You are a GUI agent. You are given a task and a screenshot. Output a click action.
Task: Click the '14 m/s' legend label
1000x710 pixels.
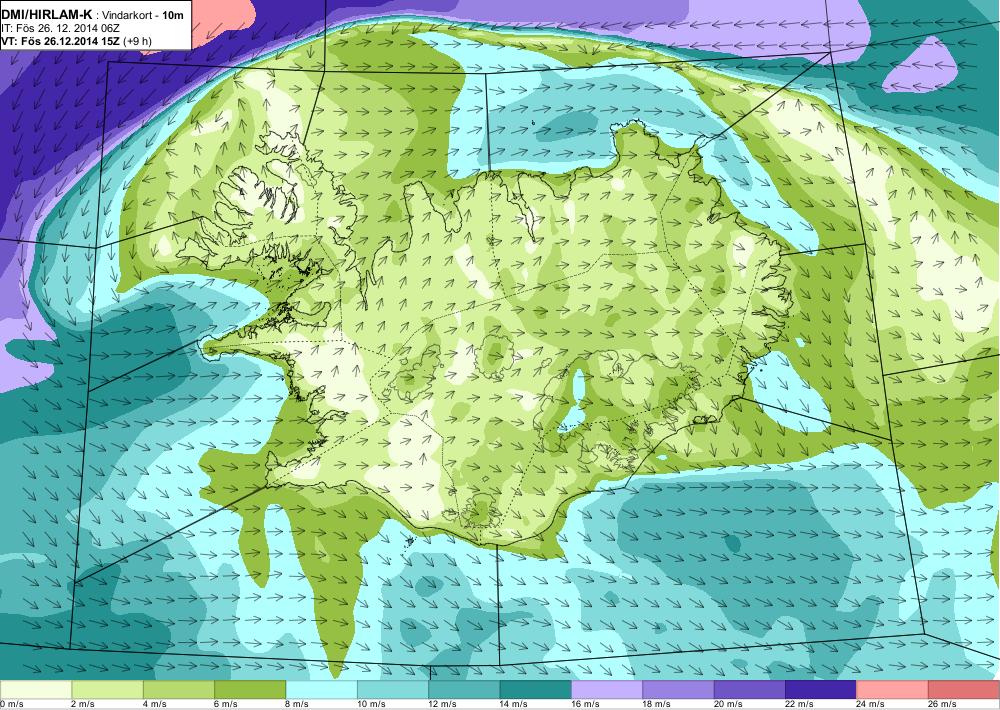coord(515,704)
